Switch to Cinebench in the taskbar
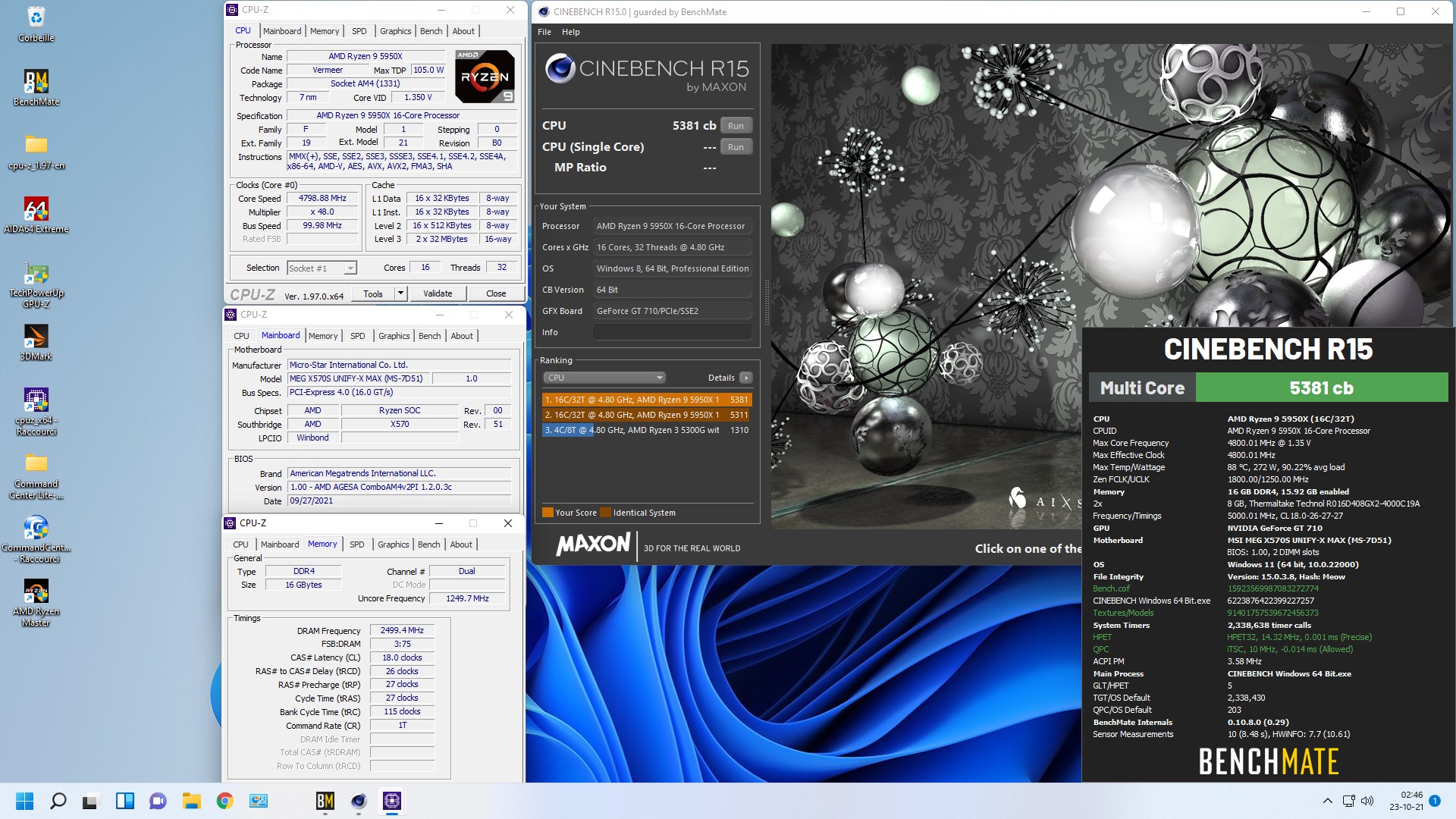Image resolution: width=1456 pixels, height=819 pixels. [359, 801]
